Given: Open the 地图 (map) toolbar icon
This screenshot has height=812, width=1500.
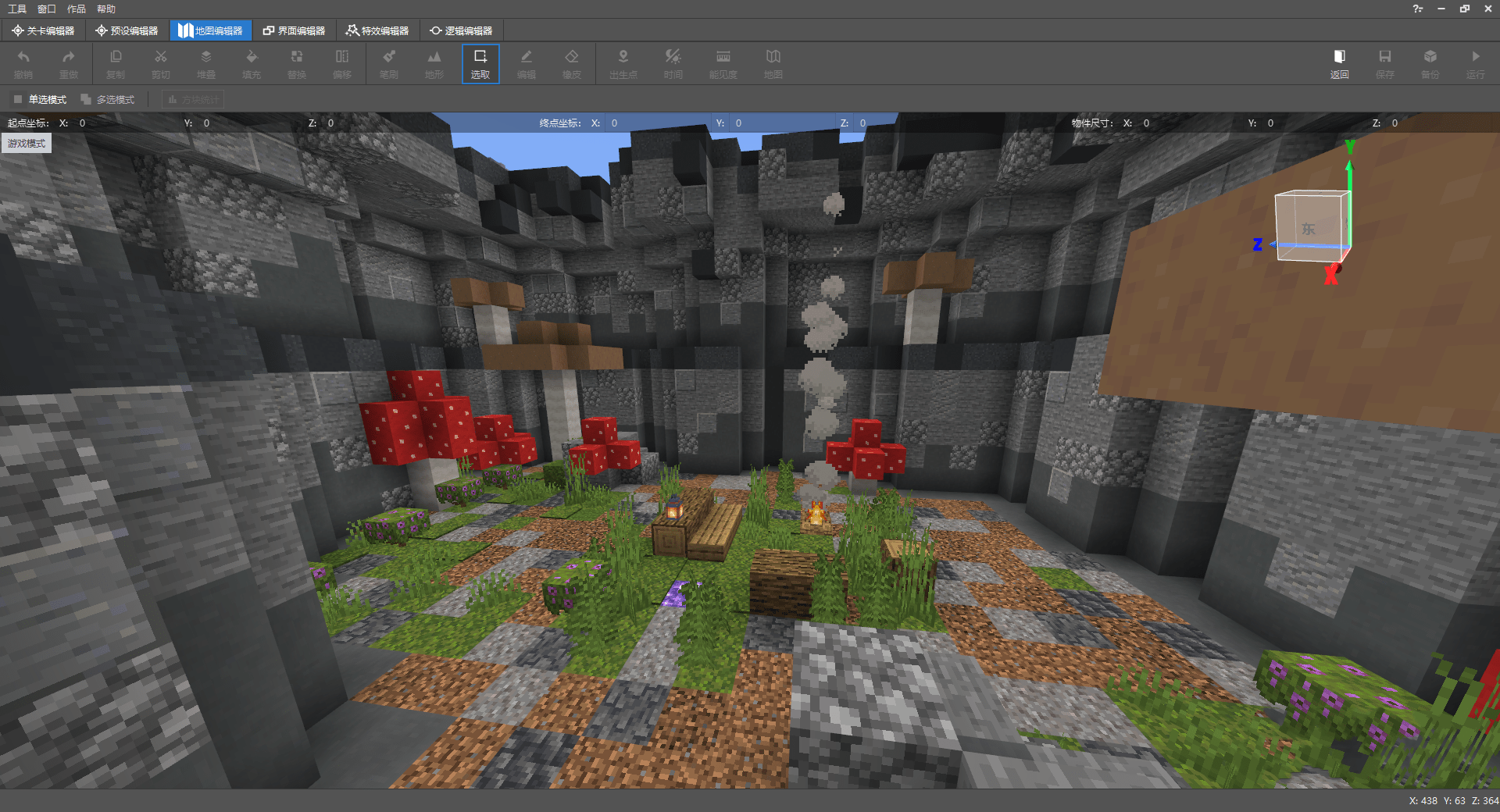Looking at the screenshot, I should [773, 64].
